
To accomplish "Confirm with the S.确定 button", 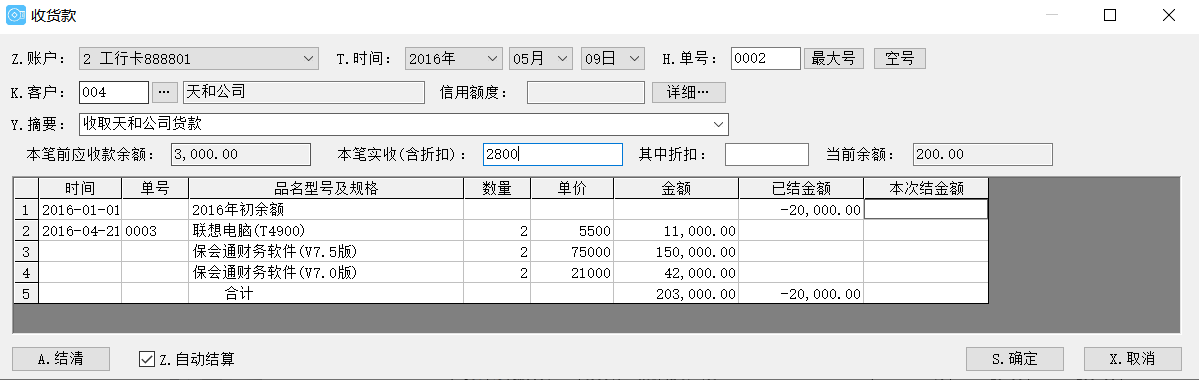I will pyautogui.click(x=1015, y=359).
